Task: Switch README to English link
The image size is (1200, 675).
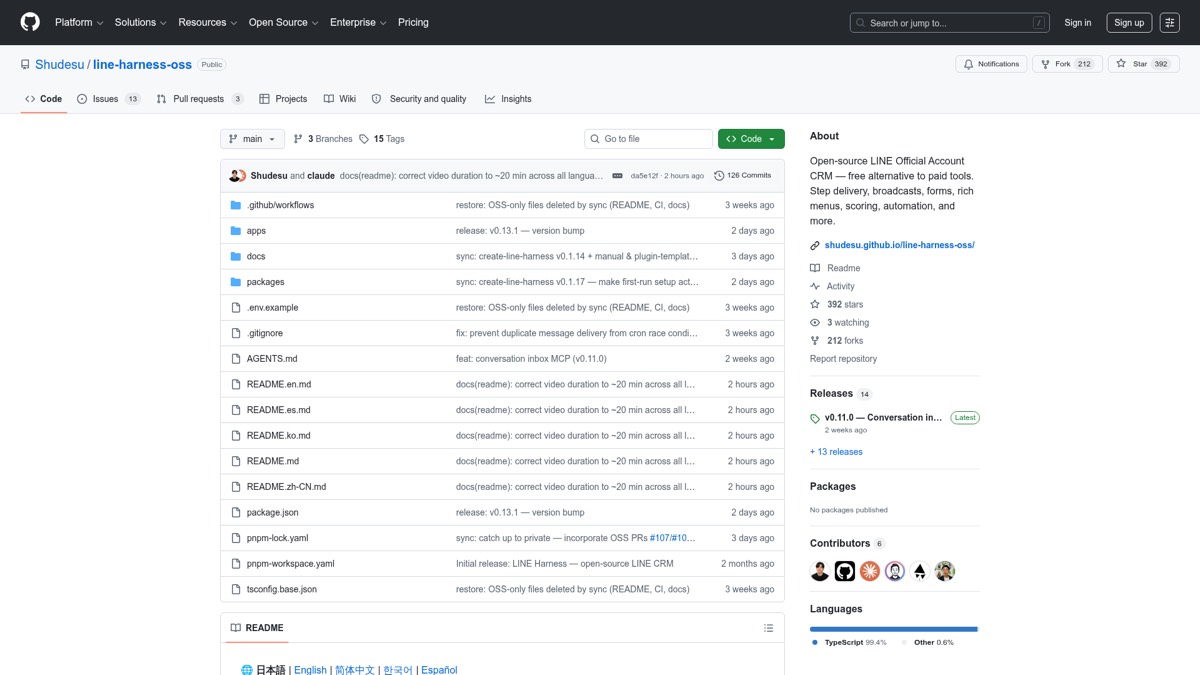Action: click(310, 670)
